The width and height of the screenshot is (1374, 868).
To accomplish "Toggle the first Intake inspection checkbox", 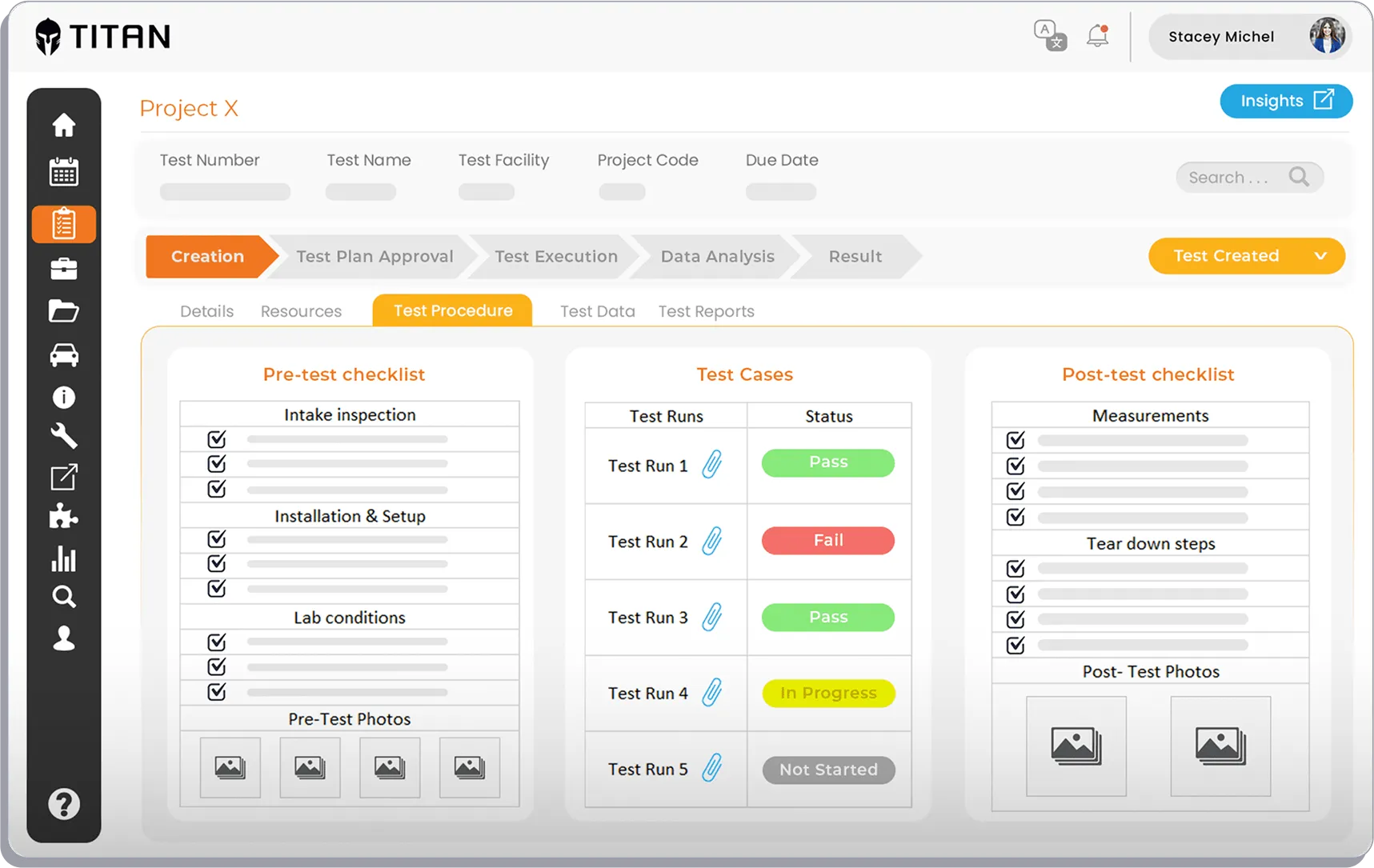I will [216, 439].
